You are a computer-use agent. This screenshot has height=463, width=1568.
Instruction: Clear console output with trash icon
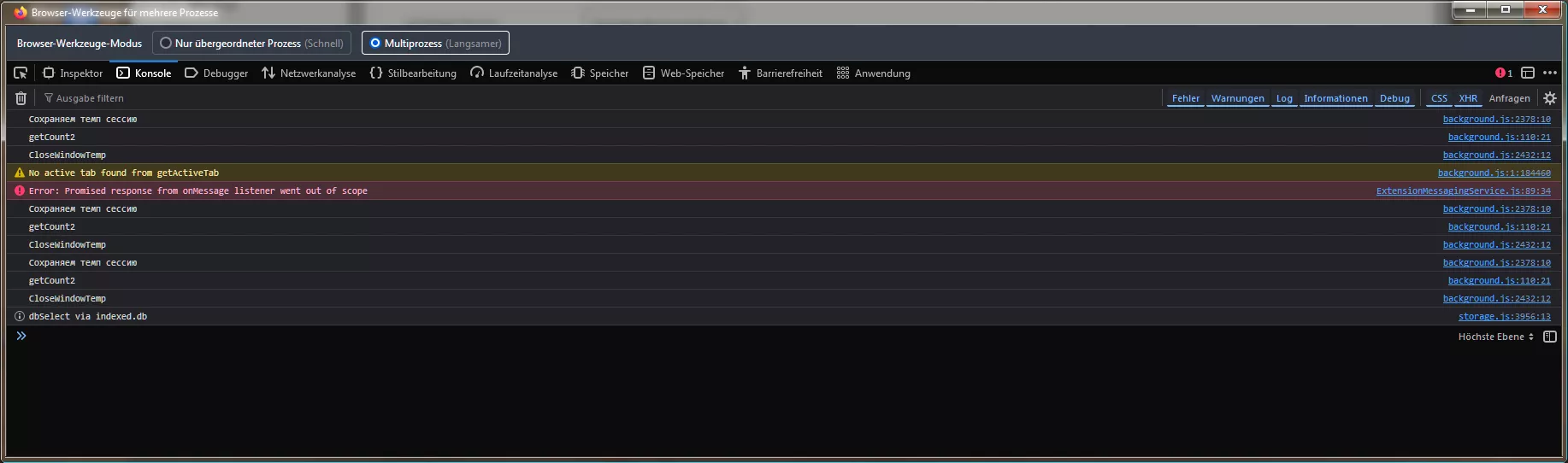[21, 98]
